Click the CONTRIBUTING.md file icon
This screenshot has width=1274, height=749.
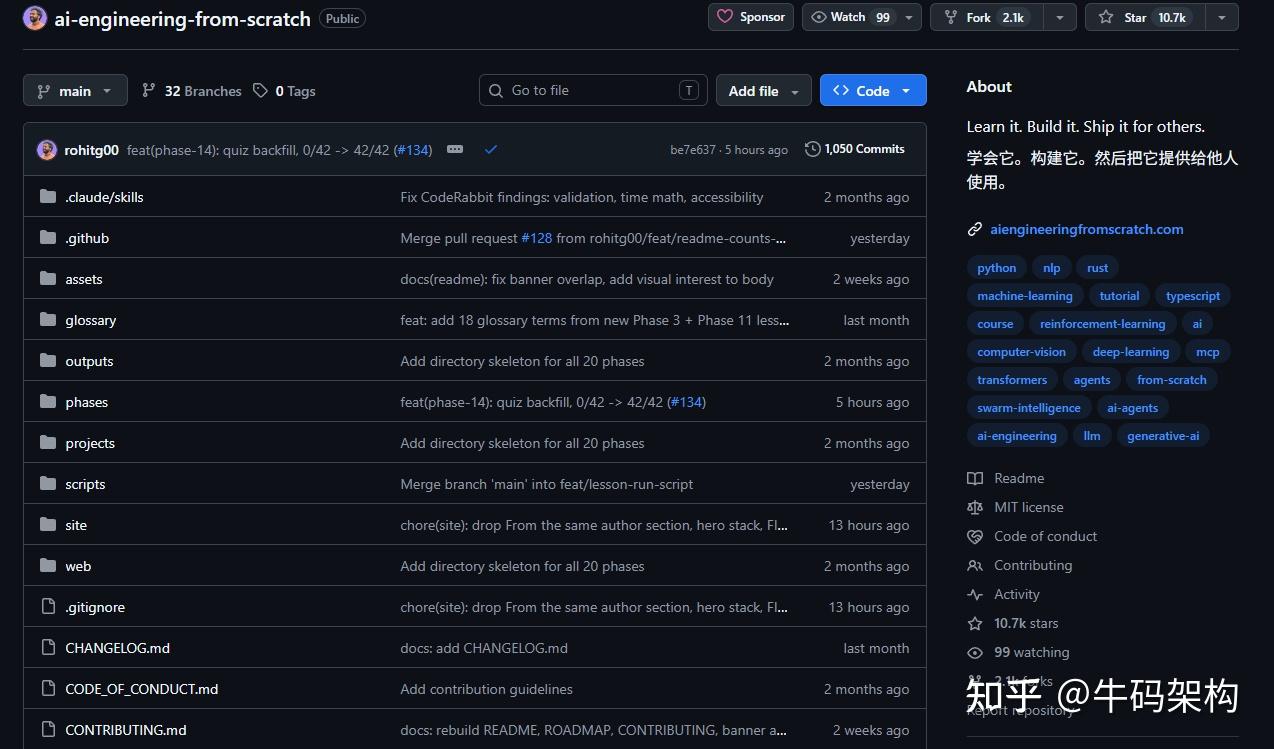click(48, 730)
